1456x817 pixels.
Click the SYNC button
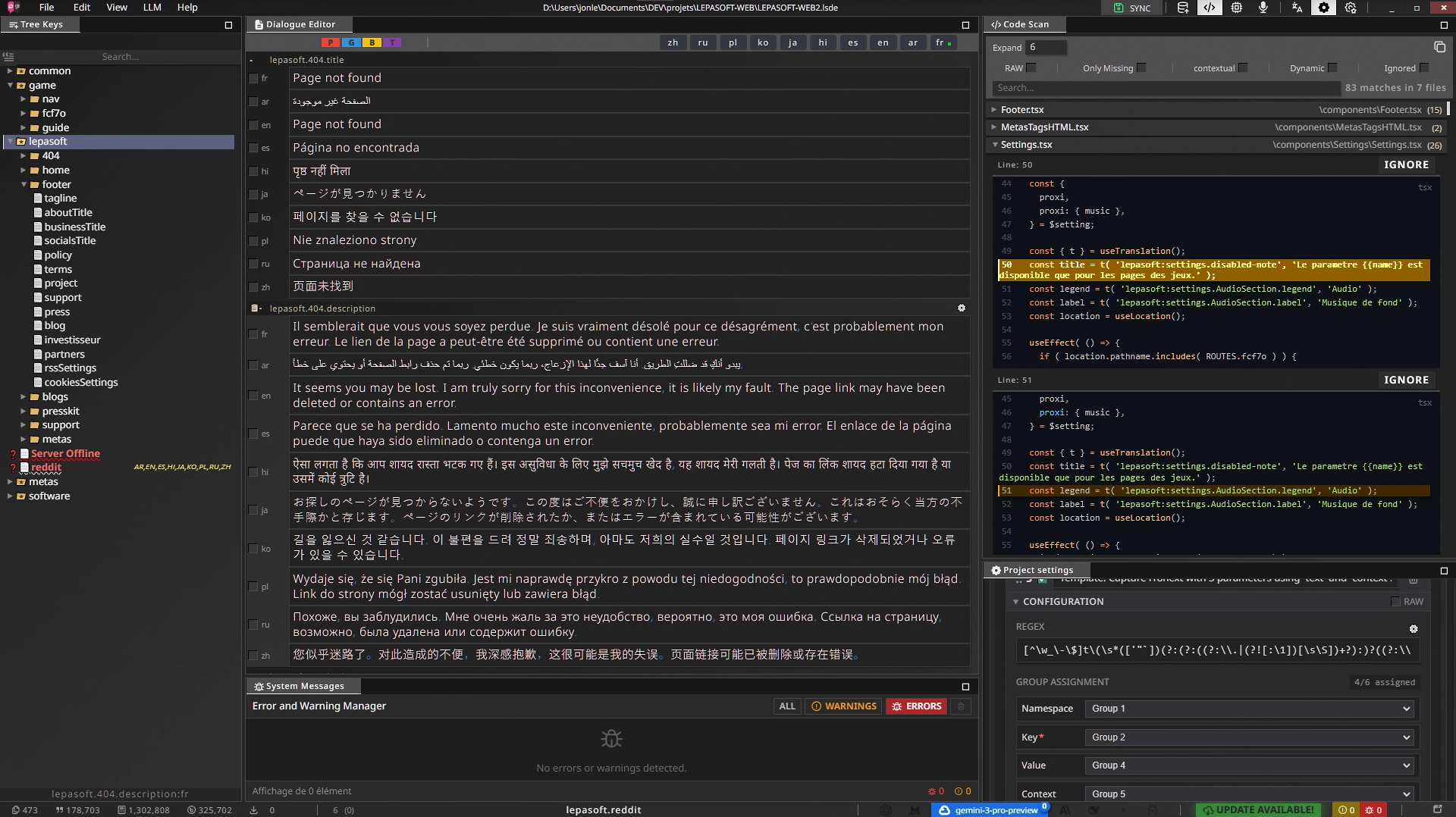coord(1132,8)
